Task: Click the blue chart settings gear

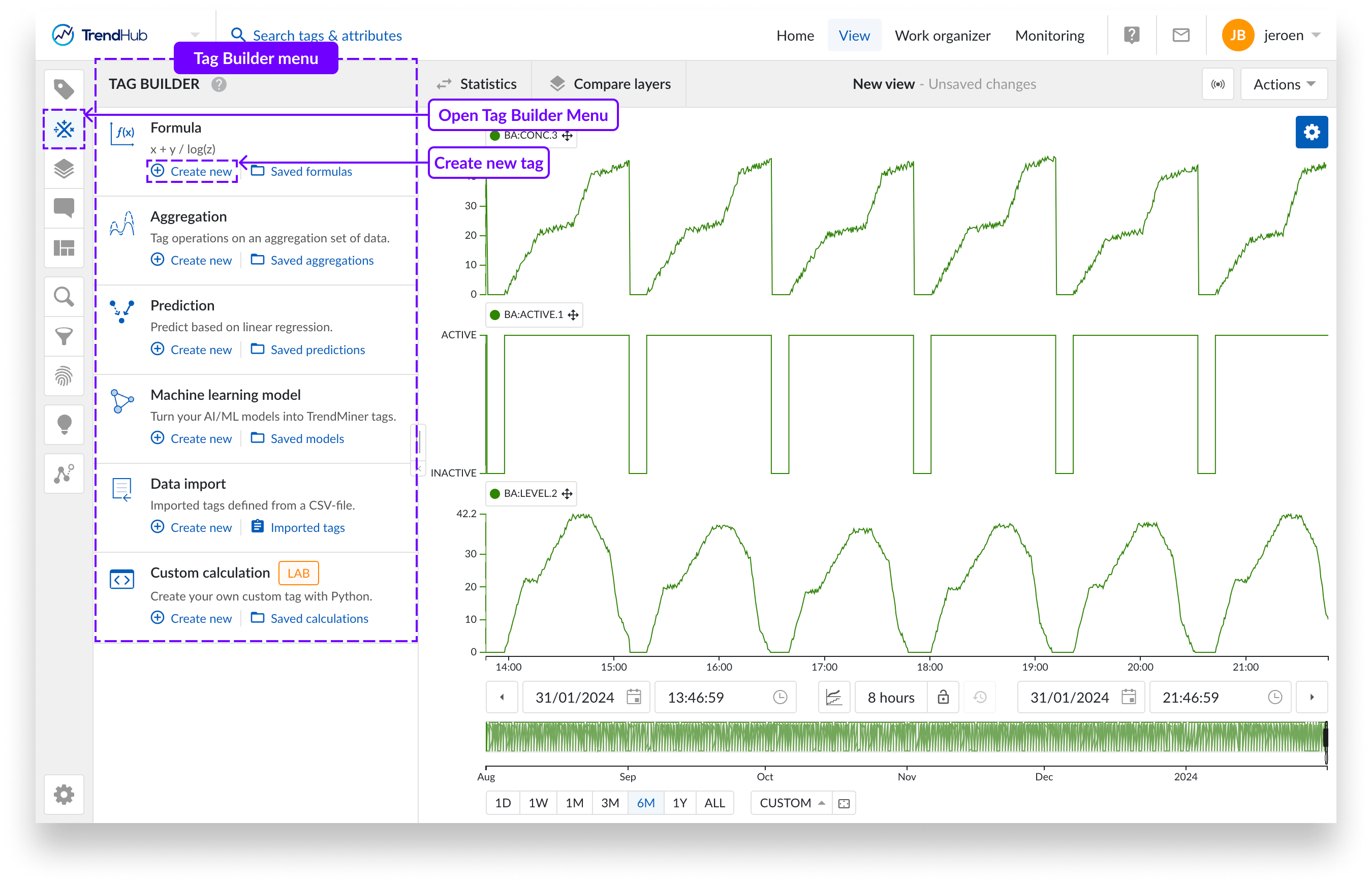Action: tap(1311, 133)
